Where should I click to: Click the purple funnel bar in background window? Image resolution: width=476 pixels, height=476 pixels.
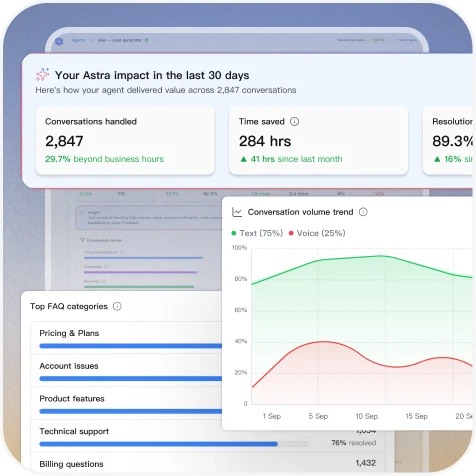(x=141, y=272)
